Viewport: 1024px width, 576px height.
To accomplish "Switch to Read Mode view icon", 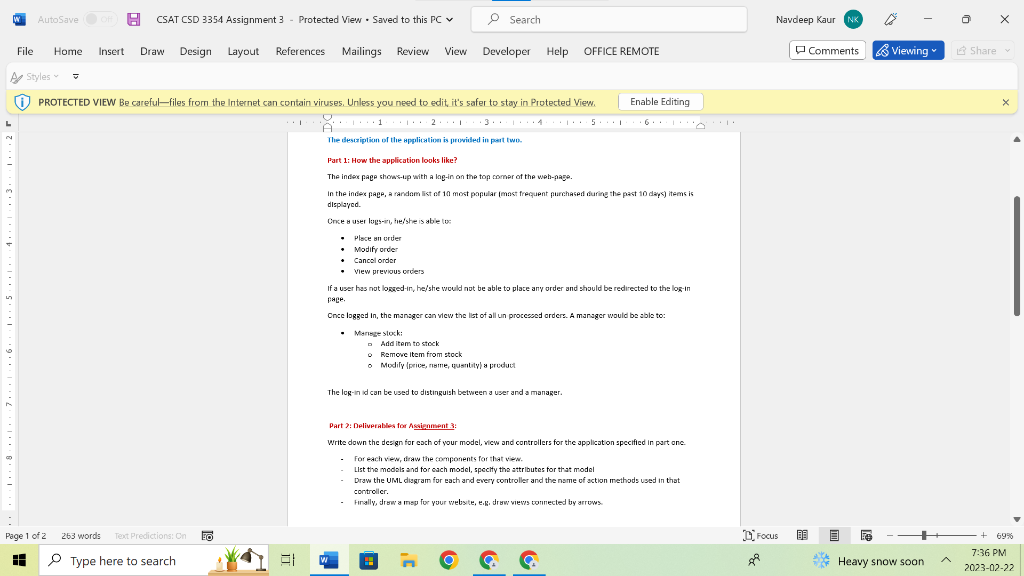I will coord(802,536).
